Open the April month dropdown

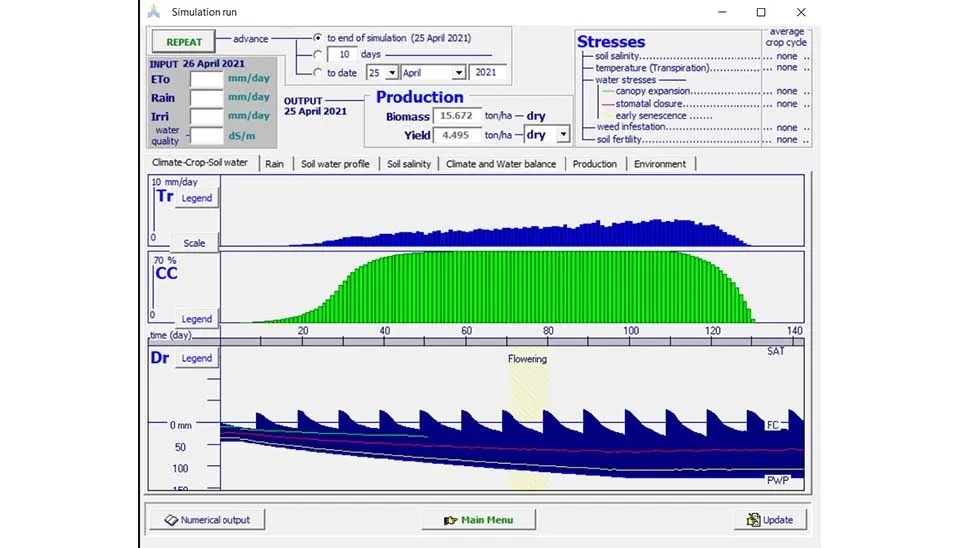tap(459, 73)
